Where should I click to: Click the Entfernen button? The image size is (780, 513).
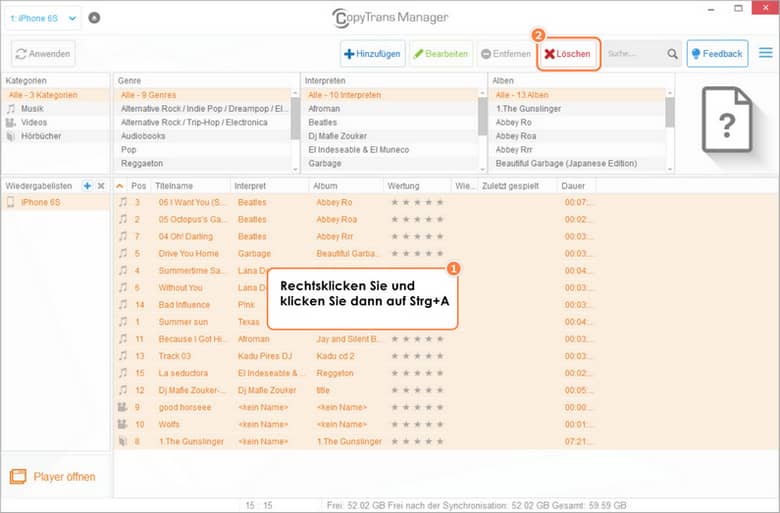[506, 54]
